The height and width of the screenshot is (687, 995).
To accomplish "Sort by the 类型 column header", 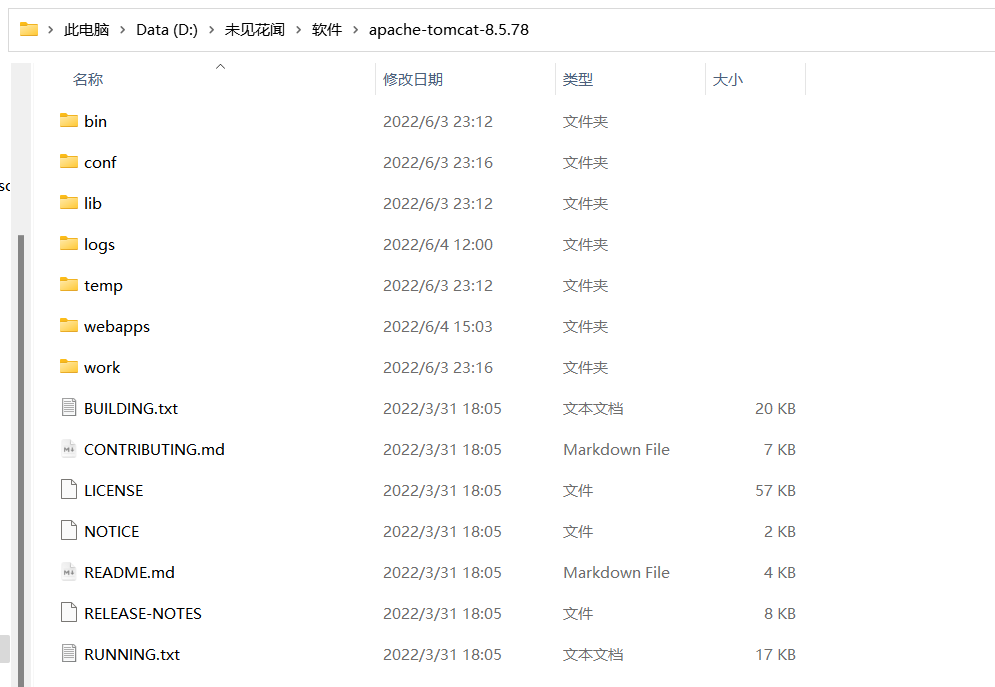I will click(577, 79).
